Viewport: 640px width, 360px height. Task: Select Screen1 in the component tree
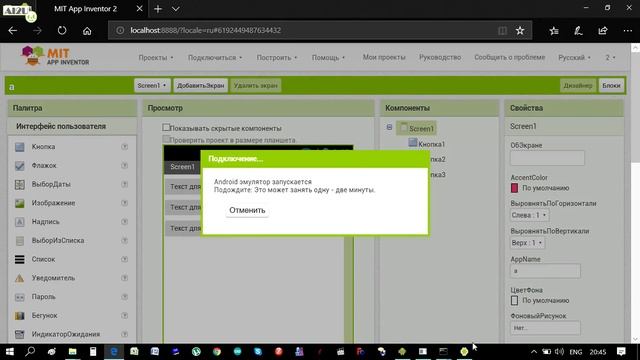(x=416, y=128)
